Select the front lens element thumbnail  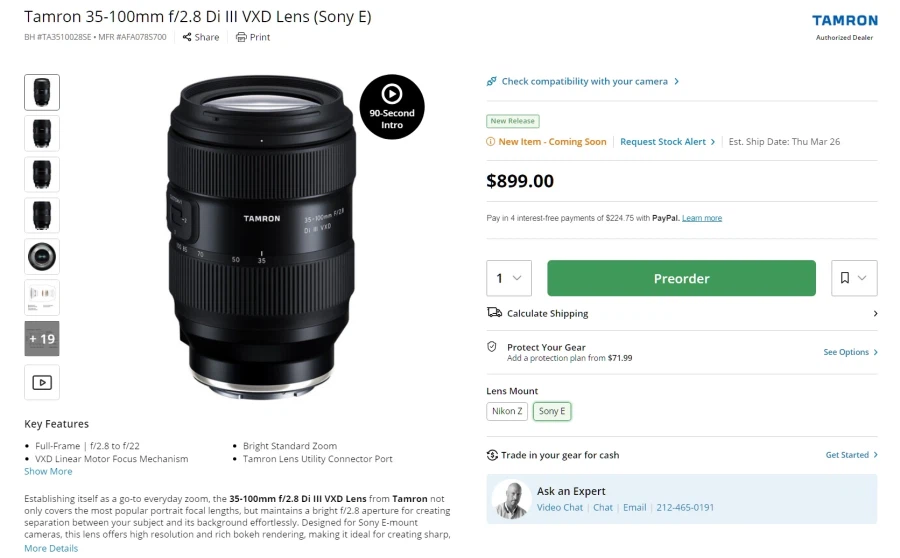click(42, 257)
